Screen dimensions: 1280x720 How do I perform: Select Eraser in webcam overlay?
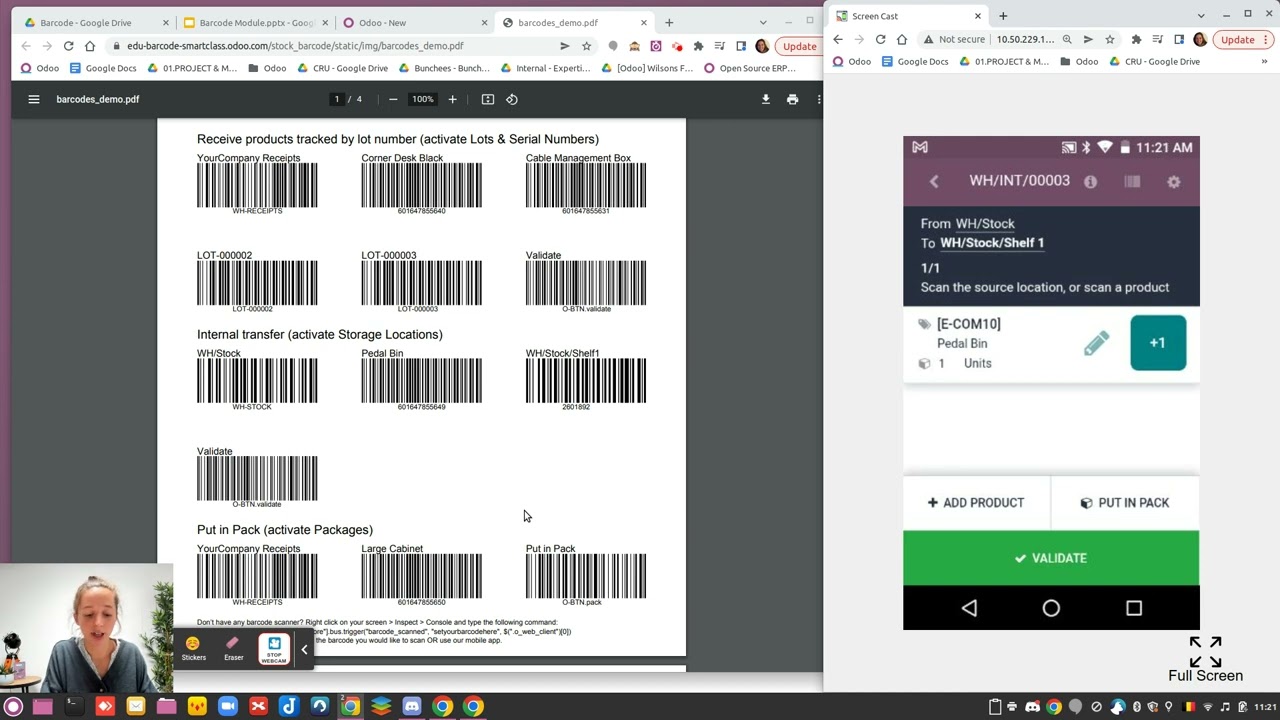[233, 649]
